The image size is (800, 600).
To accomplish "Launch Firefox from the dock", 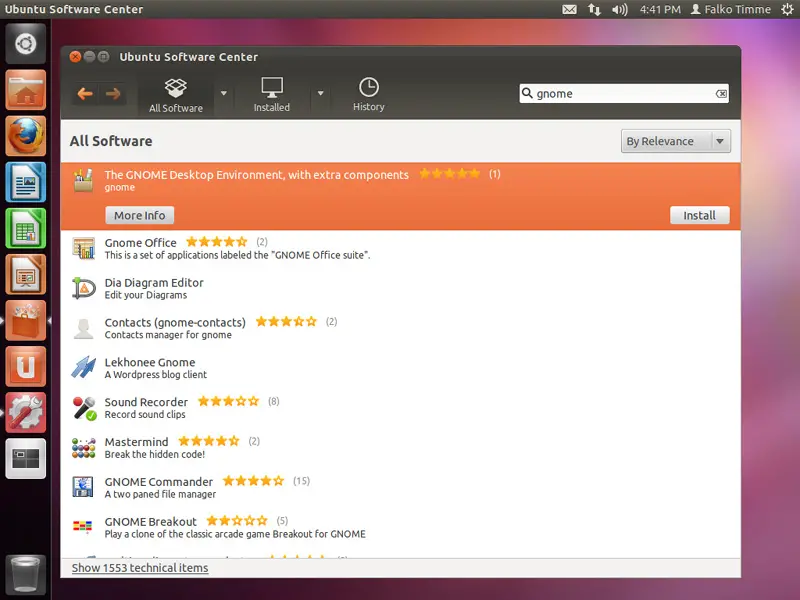I will [x=26, y=136].
